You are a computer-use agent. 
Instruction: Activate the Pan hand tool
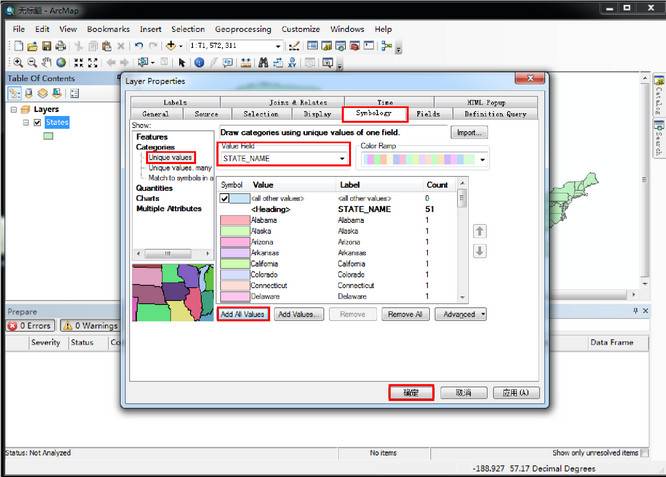coord(46,63)
